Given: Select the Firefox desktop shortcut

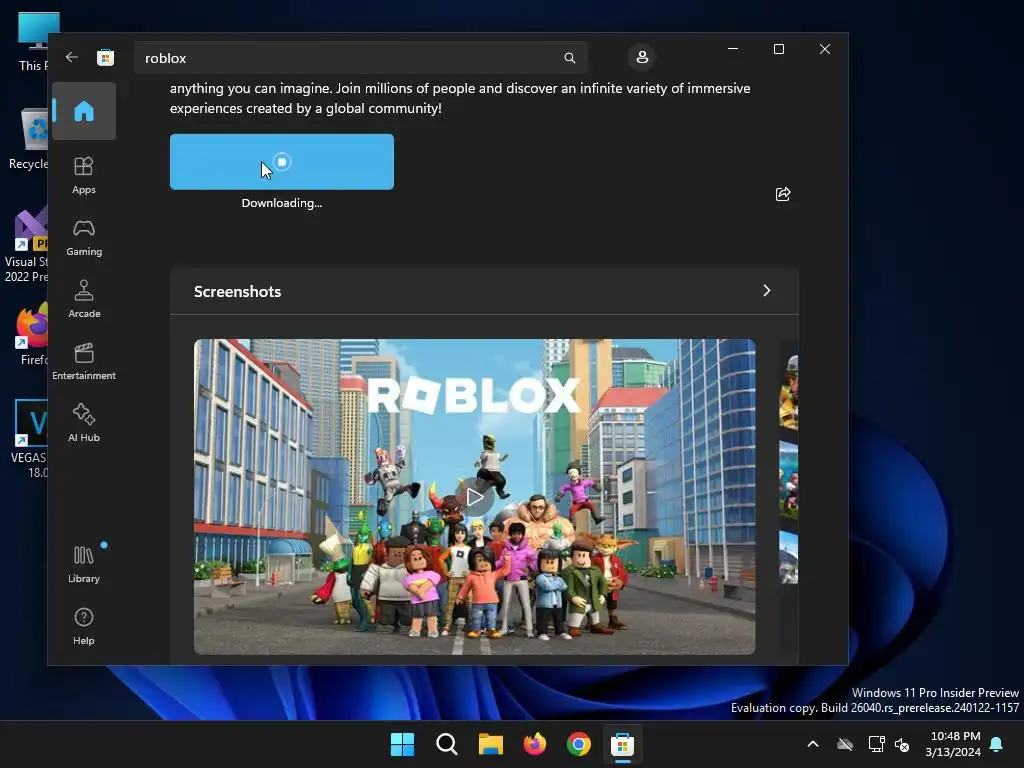Looking at the screenshot, I should 31,334.
